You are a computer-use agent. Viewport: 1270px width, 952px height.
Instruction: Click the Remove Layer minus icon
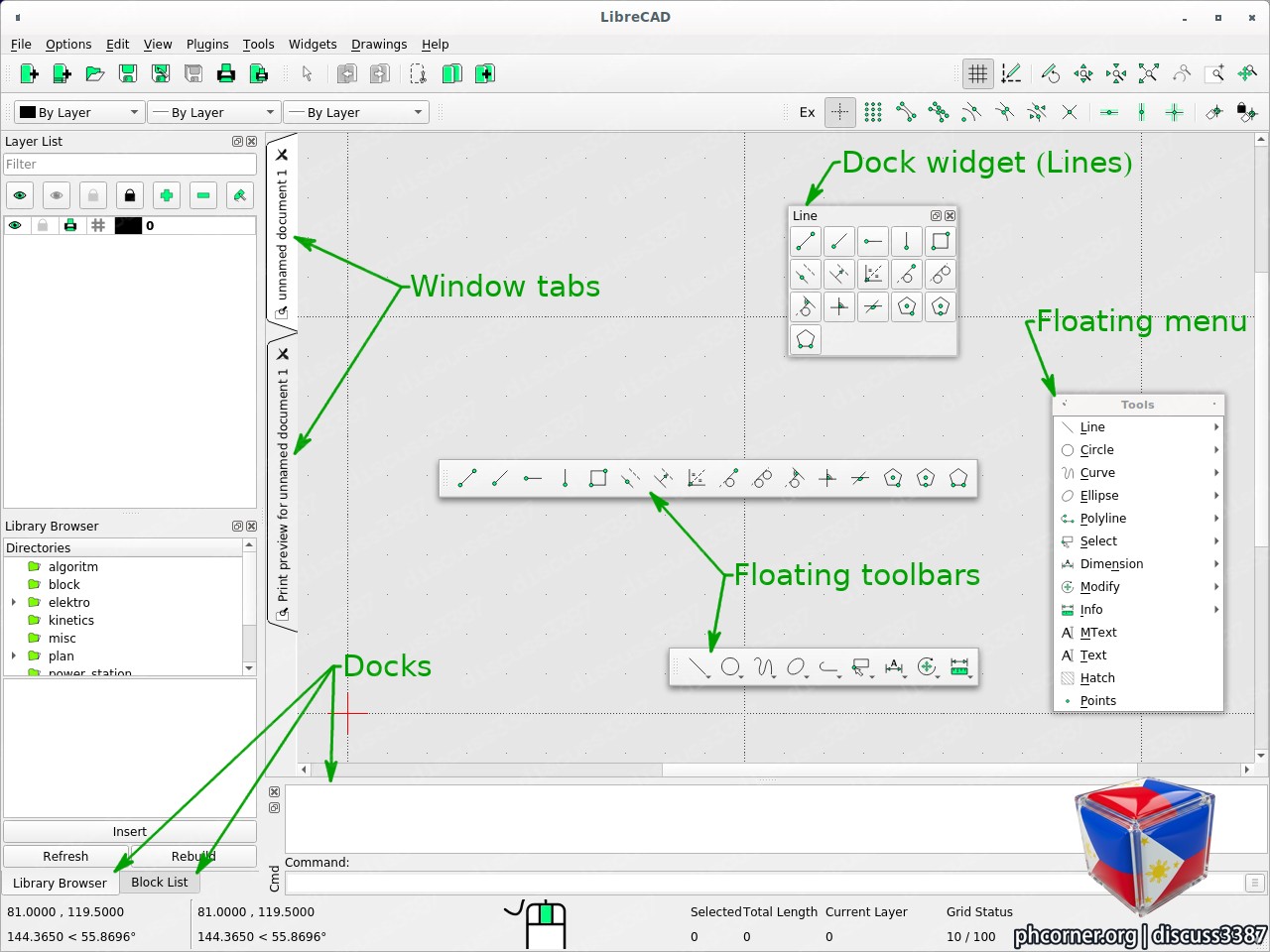click(203, 195)
